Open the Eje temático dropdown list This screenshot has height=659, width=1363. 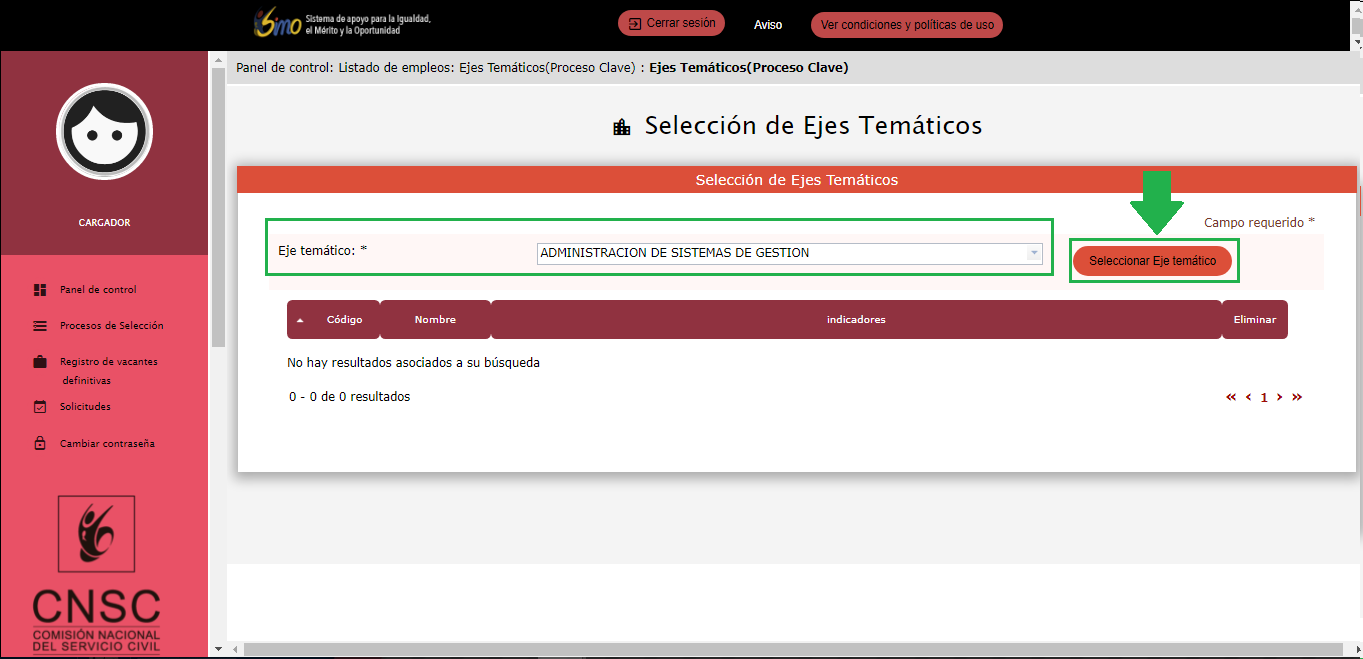tap(1034, 254)
